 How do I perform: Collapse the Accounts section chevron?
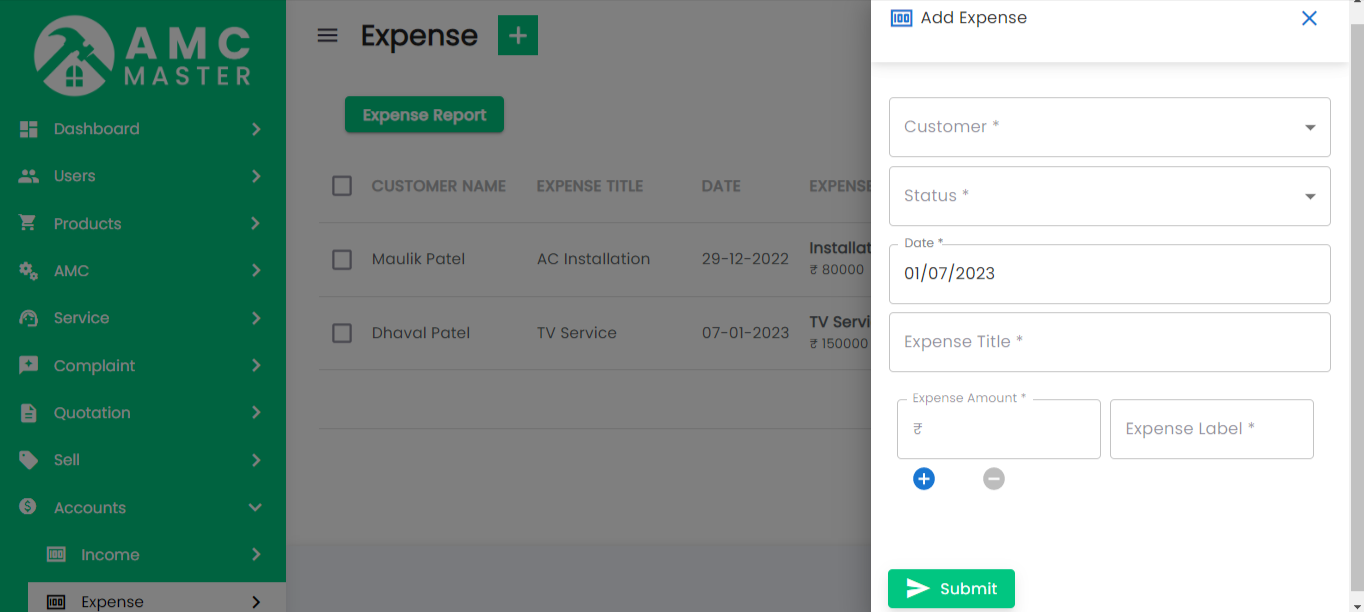[254, 507]
